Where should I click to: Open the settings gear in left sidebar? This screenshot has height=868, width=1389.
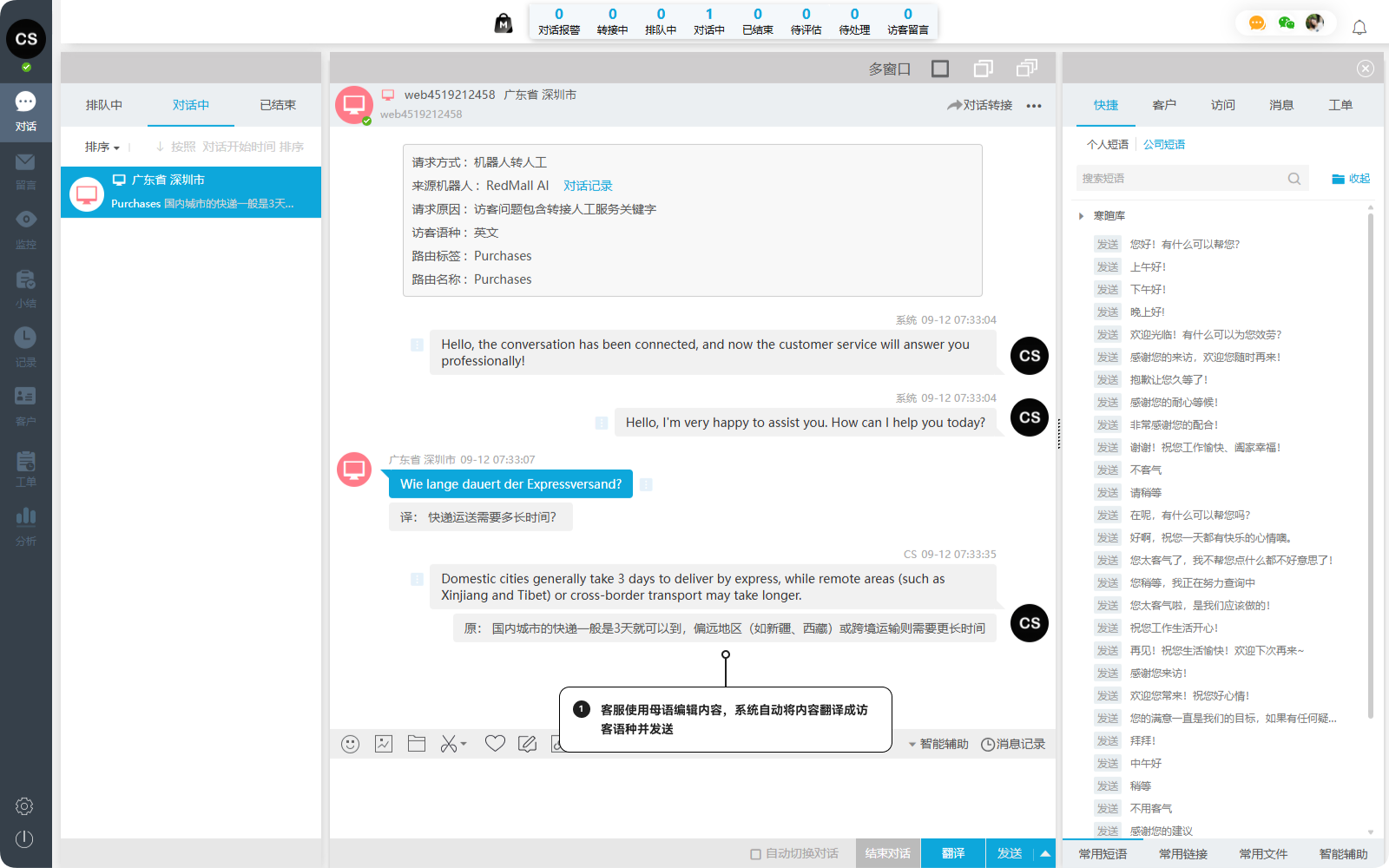point(24,806)
